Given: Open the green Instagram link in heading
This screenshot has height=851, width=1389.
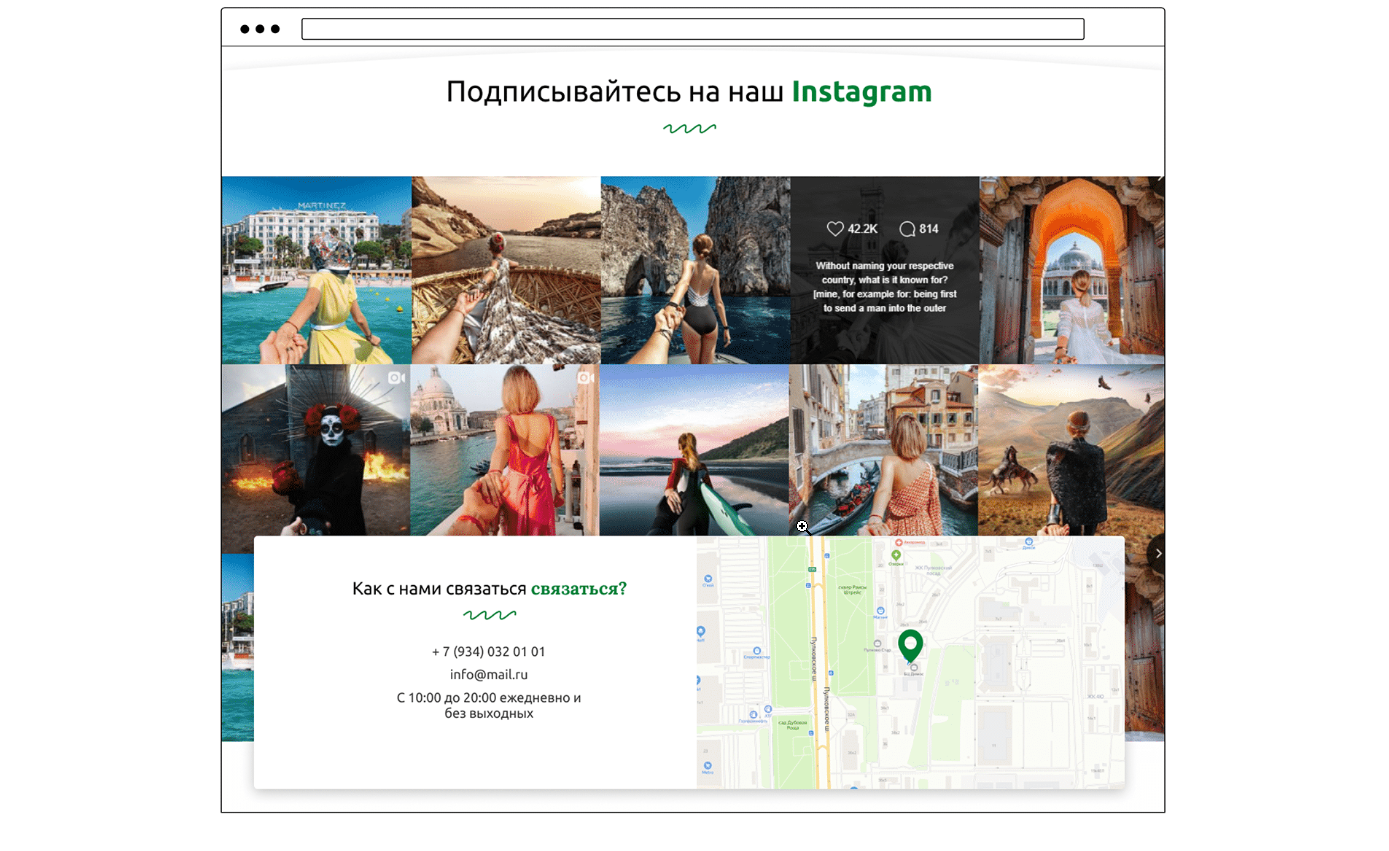Looking at the screenshot, I should 861,92.
